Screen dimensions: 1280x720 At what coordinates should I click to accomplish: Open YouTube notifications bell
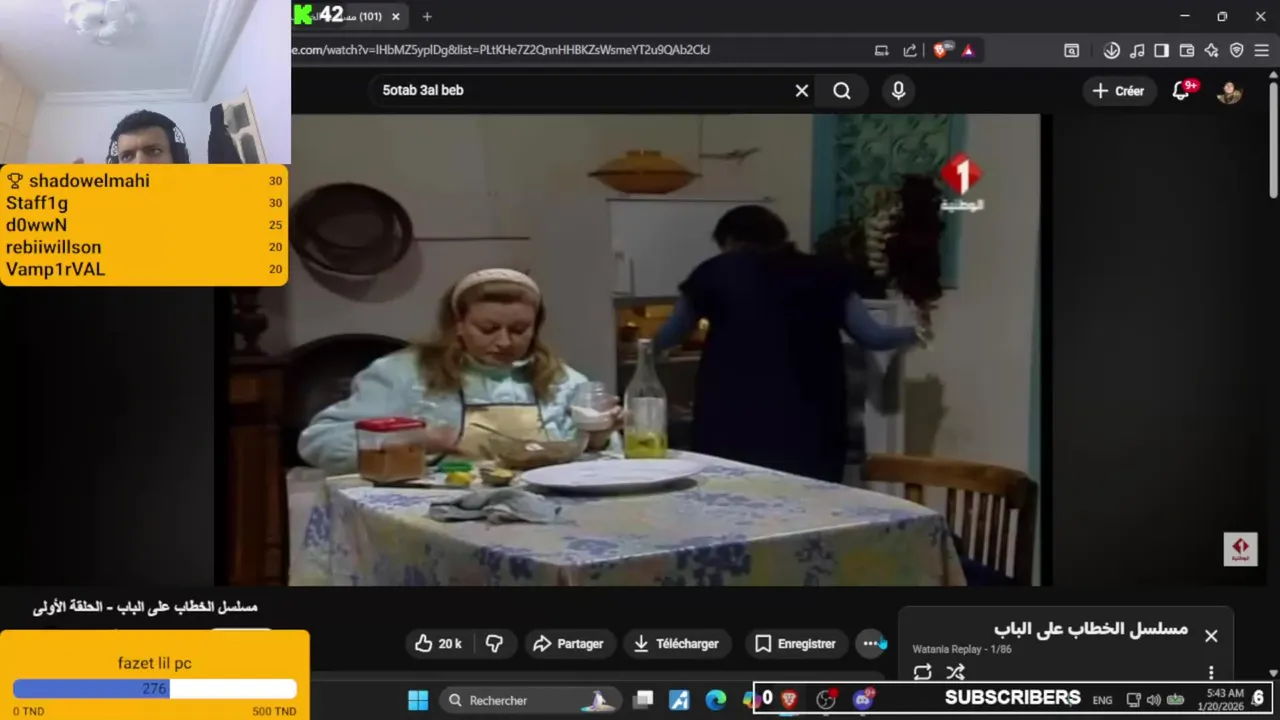1182,91
